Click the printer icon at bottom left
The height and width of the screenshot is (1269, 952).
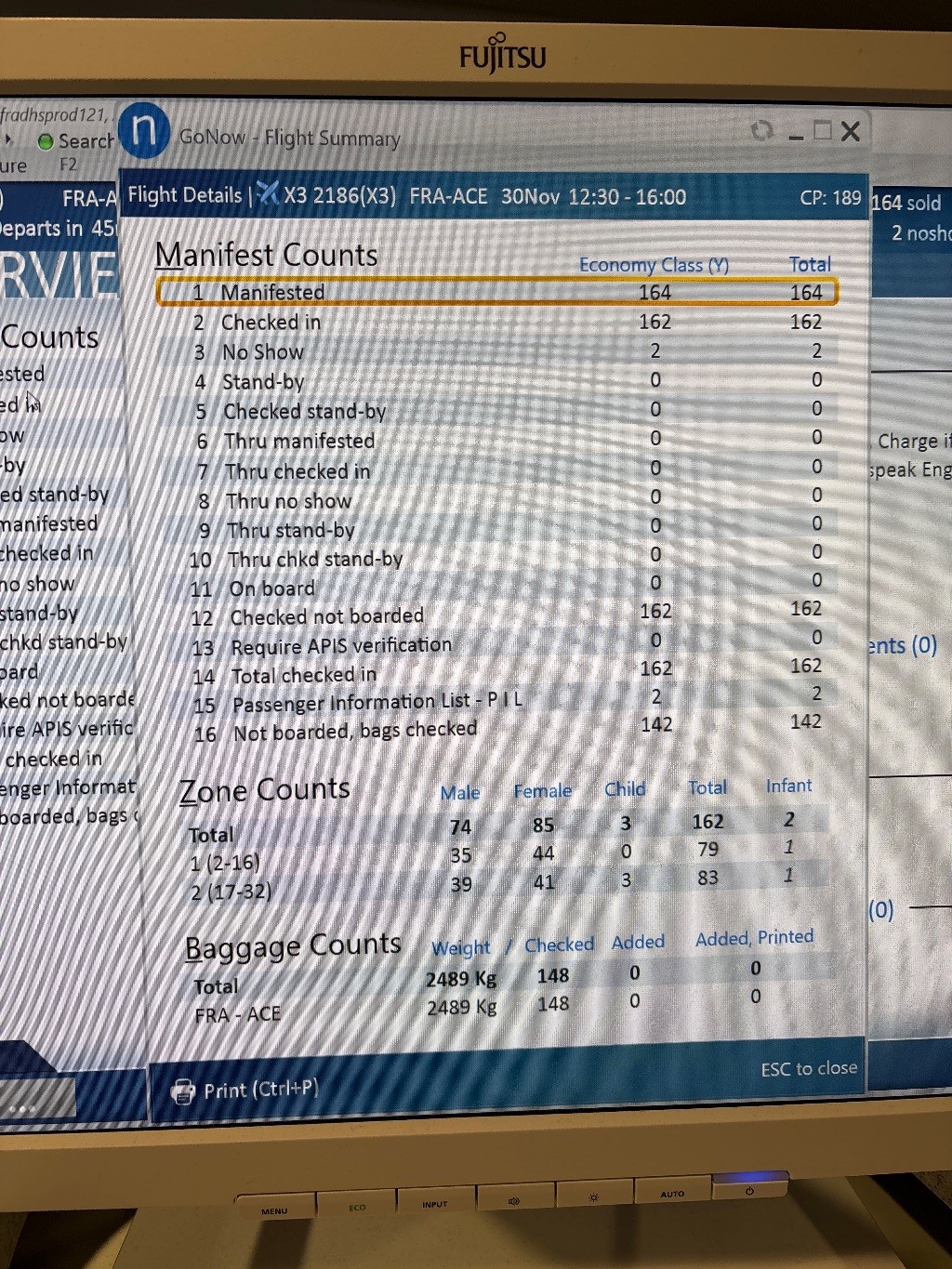(x=183, y=1091)
